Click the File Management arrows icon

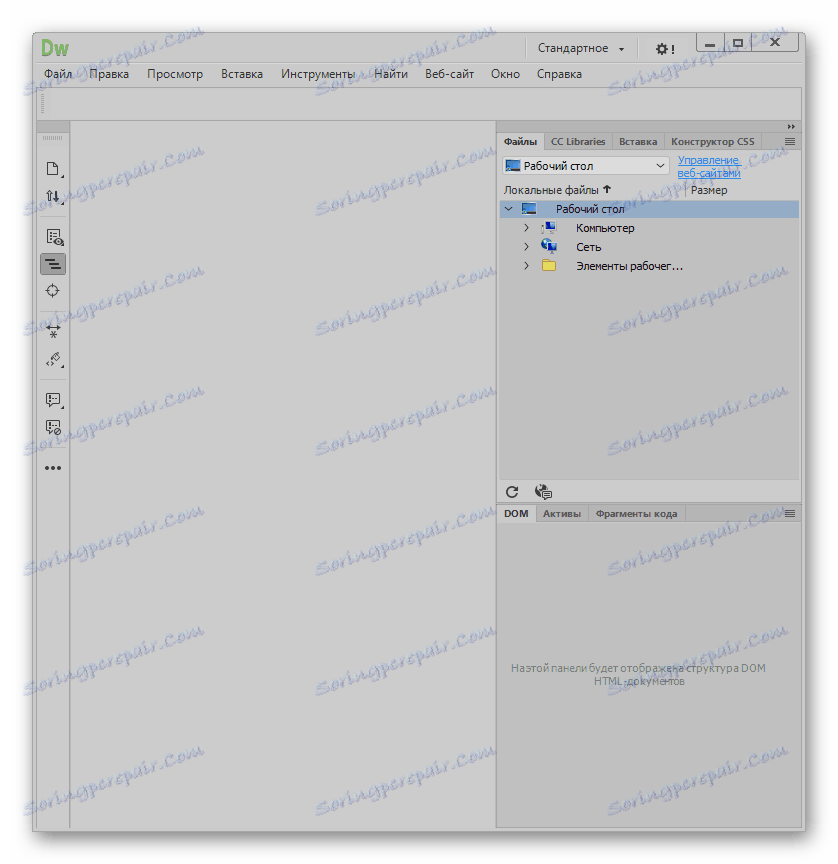(x=53, y=197)
